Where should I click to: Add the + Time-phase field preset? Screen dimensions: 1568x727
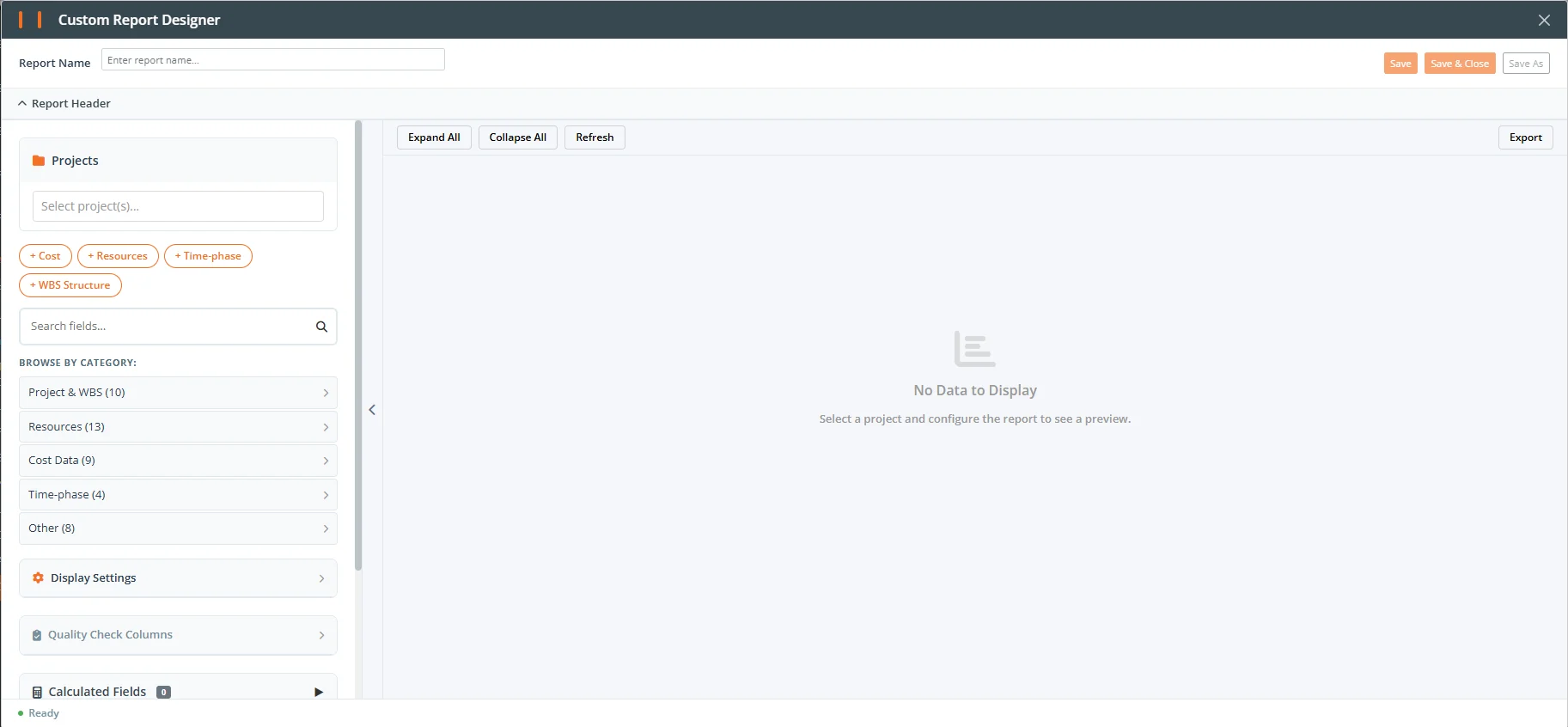point(208,256)
